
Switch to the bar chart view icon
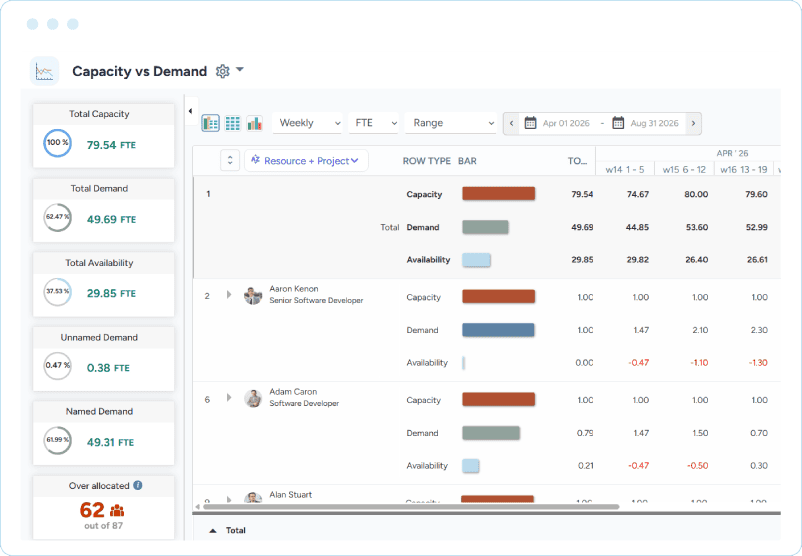(x=255, y=123)
